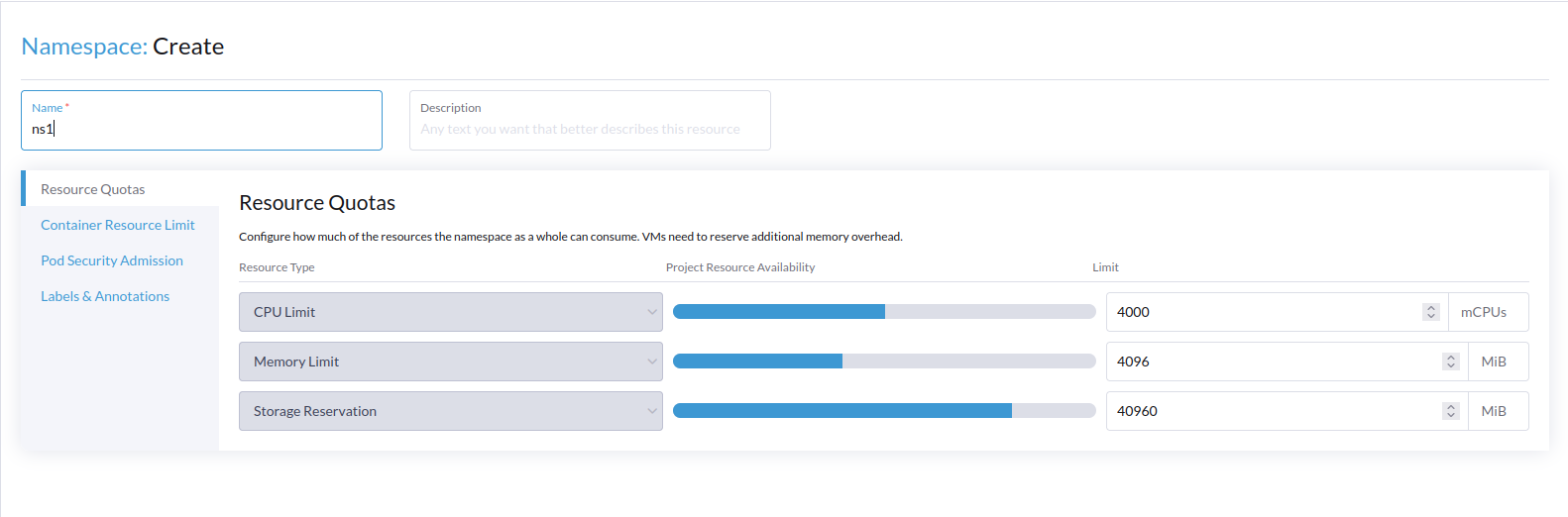
Task: Switch to the Resource Quotas tab
Action: tap(93, 189)
